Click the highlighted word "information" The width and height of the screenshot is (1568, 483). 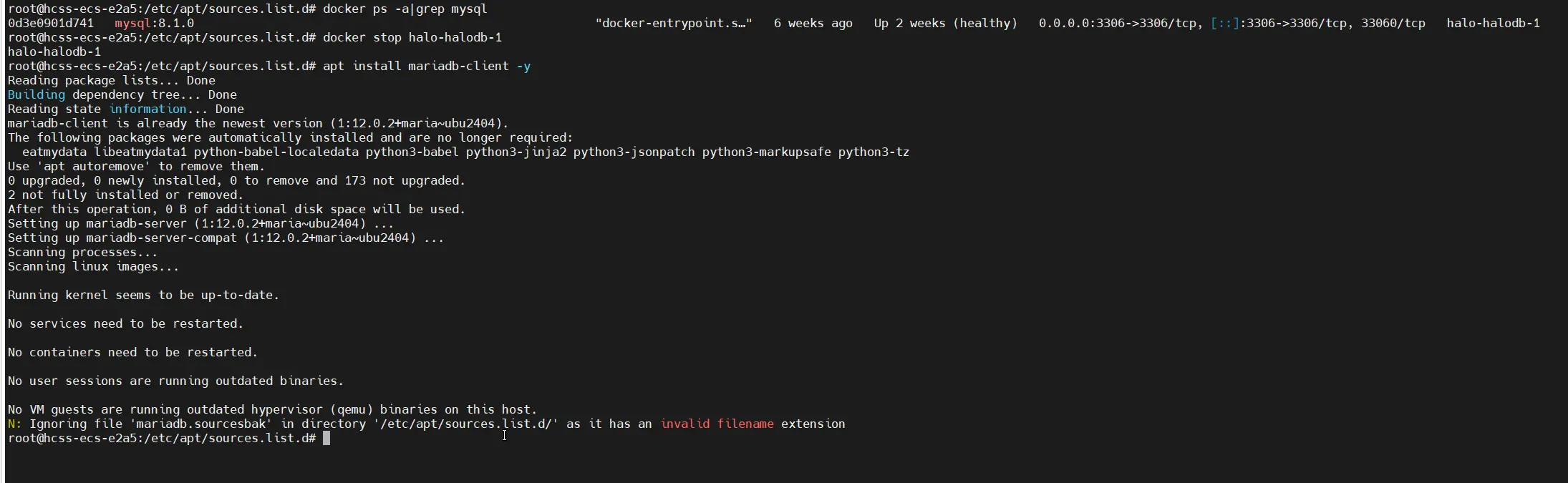(x=147, y=109)
